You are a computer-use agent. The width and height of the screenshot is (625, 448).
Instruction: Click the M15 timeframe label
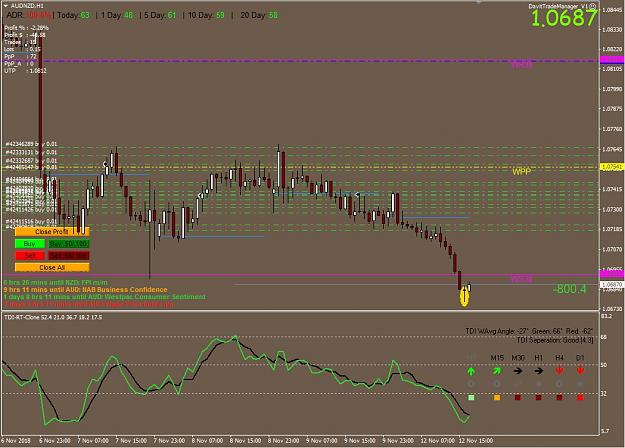[497, 358]
